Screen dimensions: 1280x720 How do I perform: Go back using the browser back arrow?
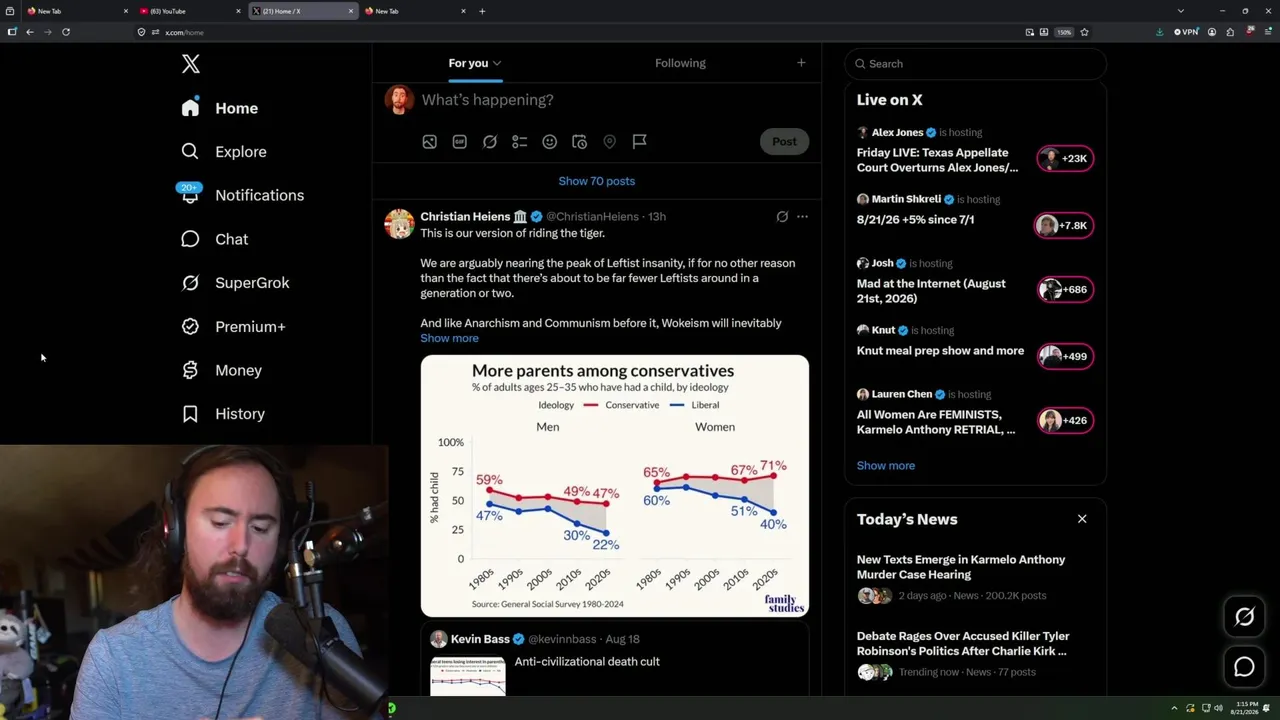point(30,32)
